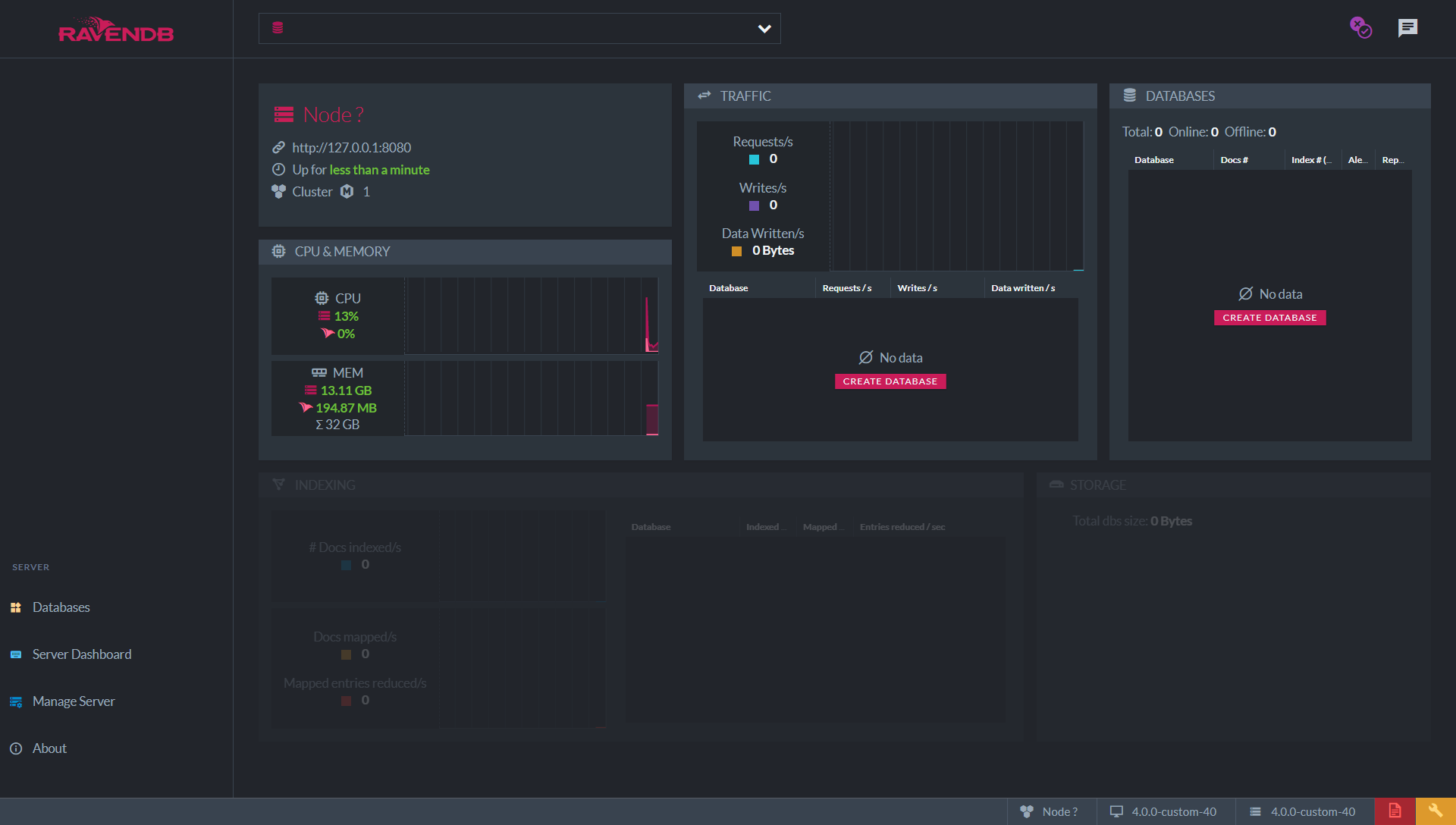Sort traffic table by Database column
Image resolution: width=1456 pixels, height=825 pixels.
tap(728, 288)
